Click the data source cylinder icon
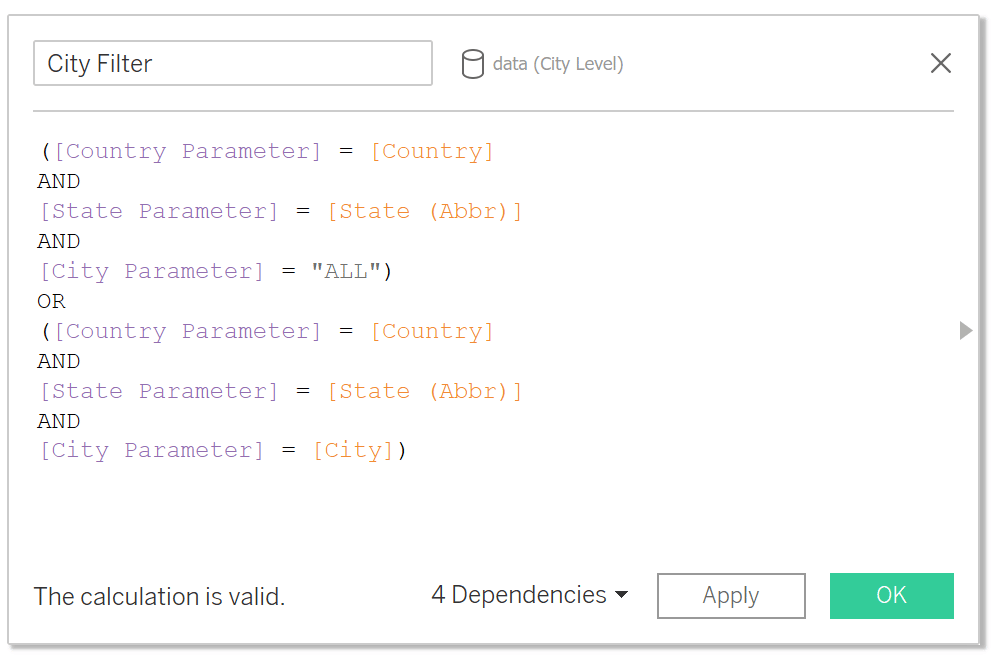This screenshot has height=656, width=992. tap(473, 64)
